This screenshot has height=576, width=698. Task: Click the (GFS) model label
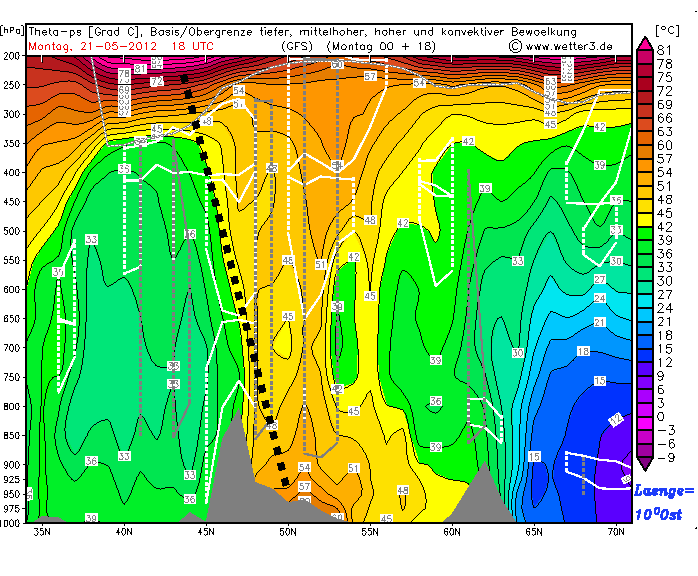(296, 45)
